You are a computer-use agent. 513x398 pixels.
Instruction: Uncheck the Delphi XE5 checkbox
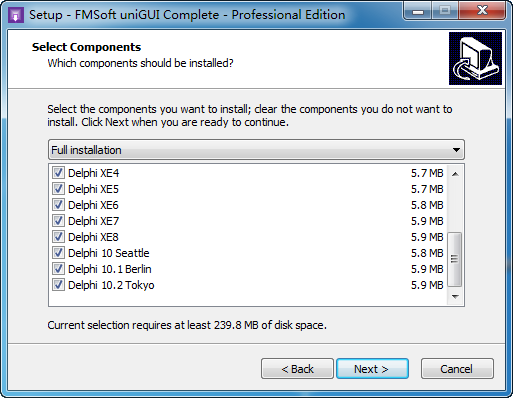click(58, 189)
